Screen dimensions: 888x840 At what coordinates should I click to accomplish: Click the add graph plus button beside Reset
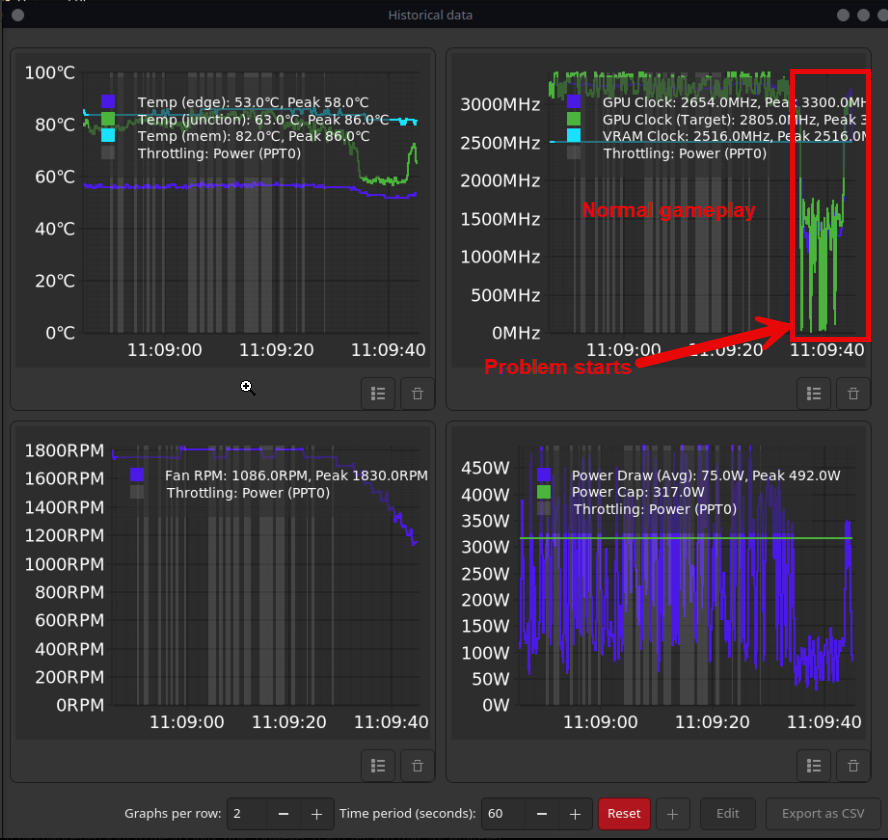[672, 814]
